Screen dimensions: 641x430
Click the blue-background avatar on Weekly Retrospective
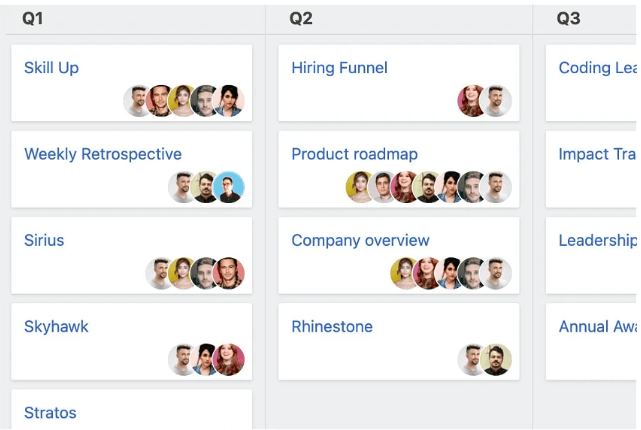229,187
